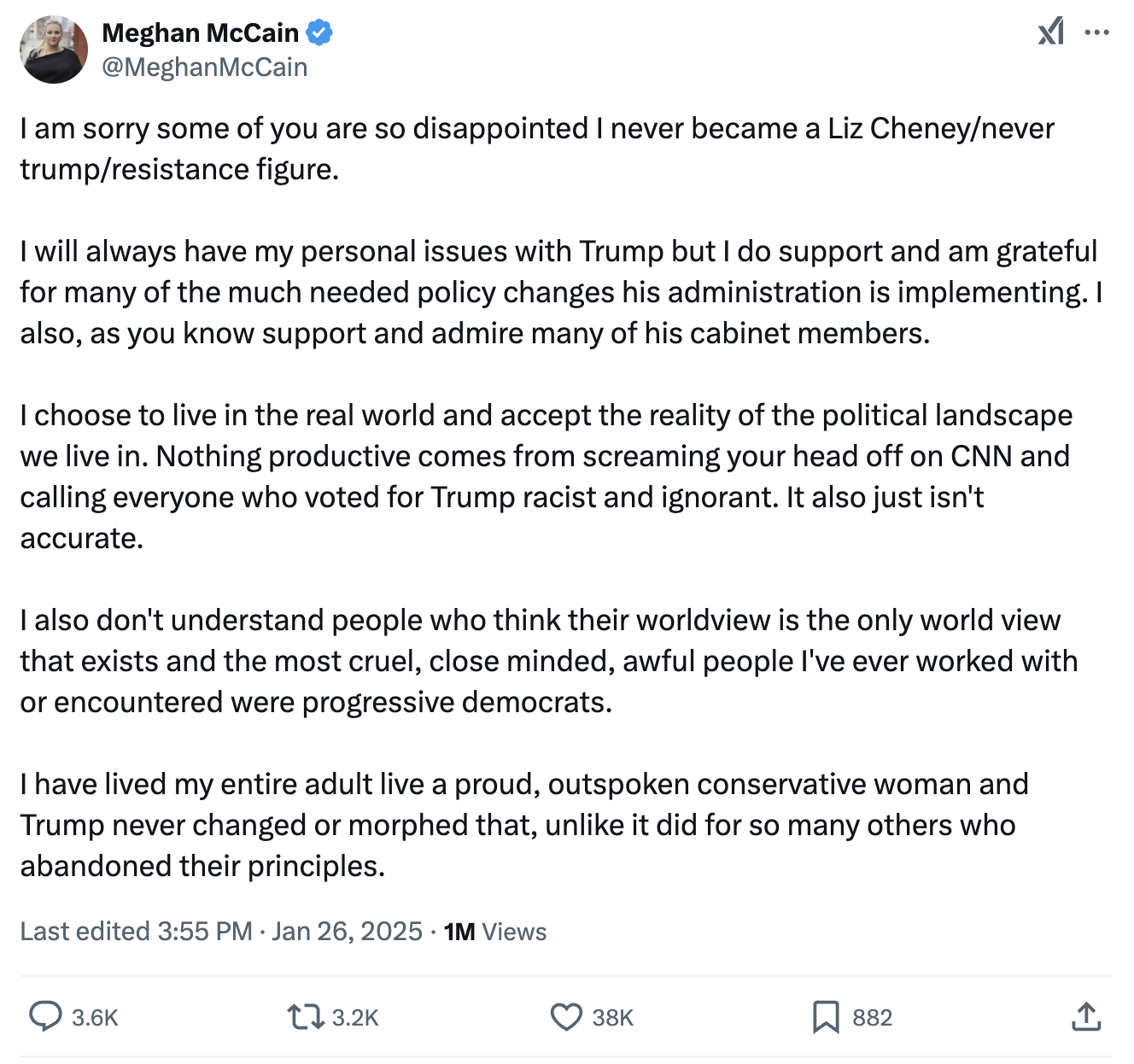
Task: Click the blue verified checkmark badge
Action: tap(319, 33)
